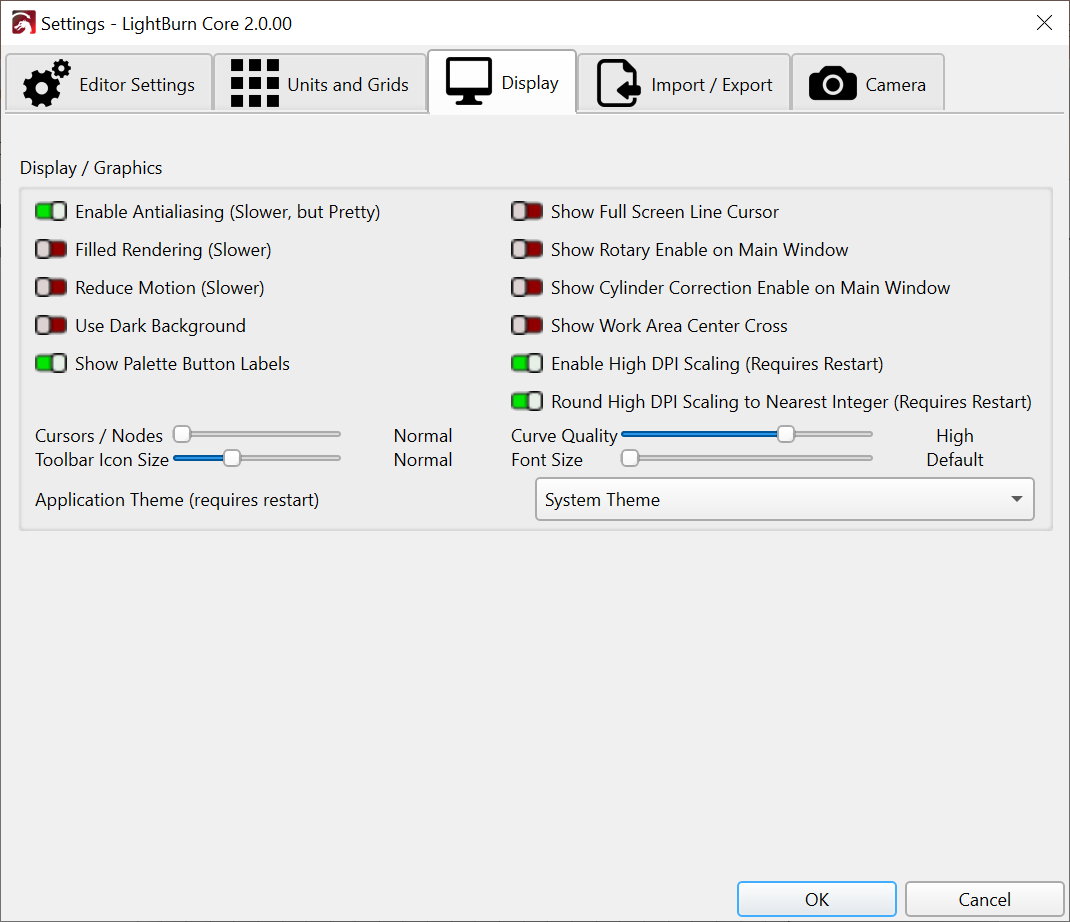
Task: Turn on Filled Rendering toggle
Action: tap(51, 250)
